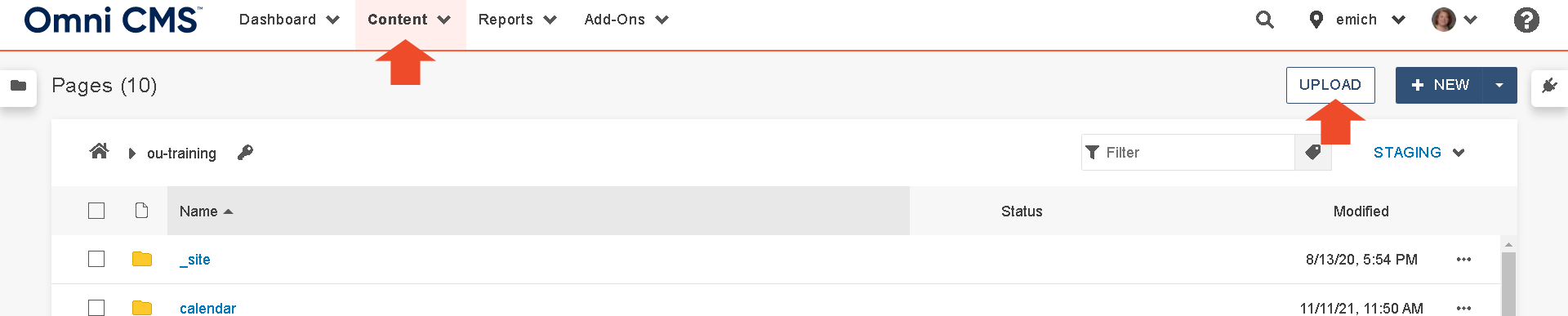Expand the STAGING server dropdown

[x=1419, y=153]
